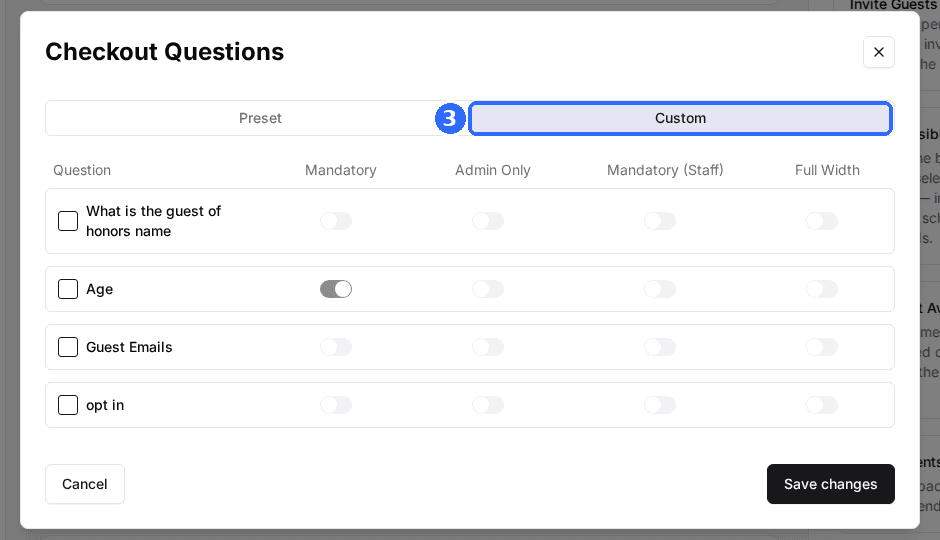The image size is (940, 540).
Task: Check the 'What is the guest of honors name' checkbox
Action: click(x=68, y=221)
